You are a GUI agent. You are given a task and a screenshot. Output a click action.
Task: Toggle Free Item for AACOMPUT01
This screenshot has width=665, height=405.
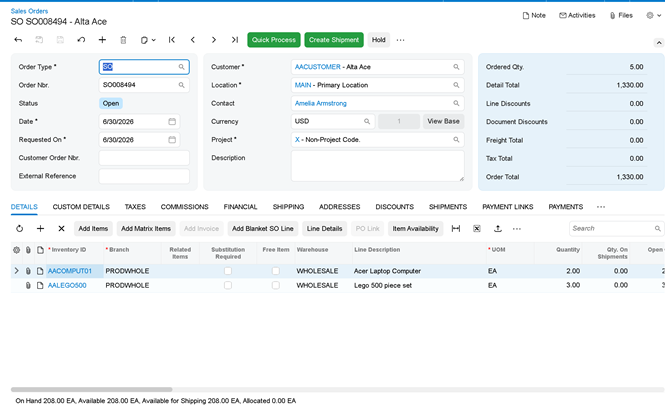[x=276, y=271]
